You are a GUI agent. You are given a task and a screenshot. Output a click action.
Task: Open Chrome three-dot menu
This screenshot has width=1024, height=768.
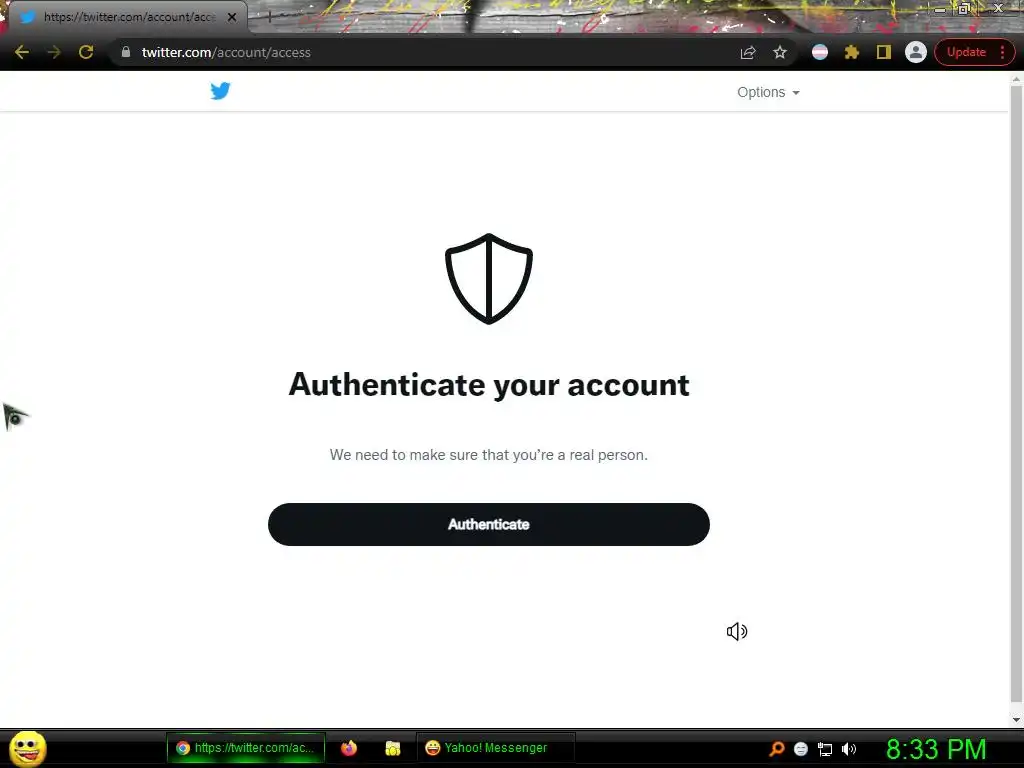[x=1002, y=52]
